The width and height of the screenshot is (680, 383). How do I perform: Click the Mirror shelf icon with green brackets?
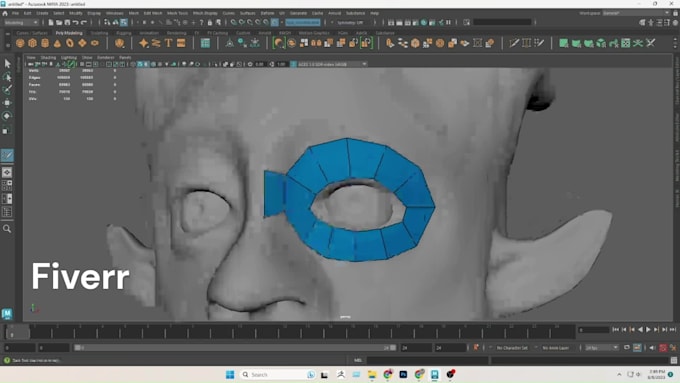click(366, 43)
